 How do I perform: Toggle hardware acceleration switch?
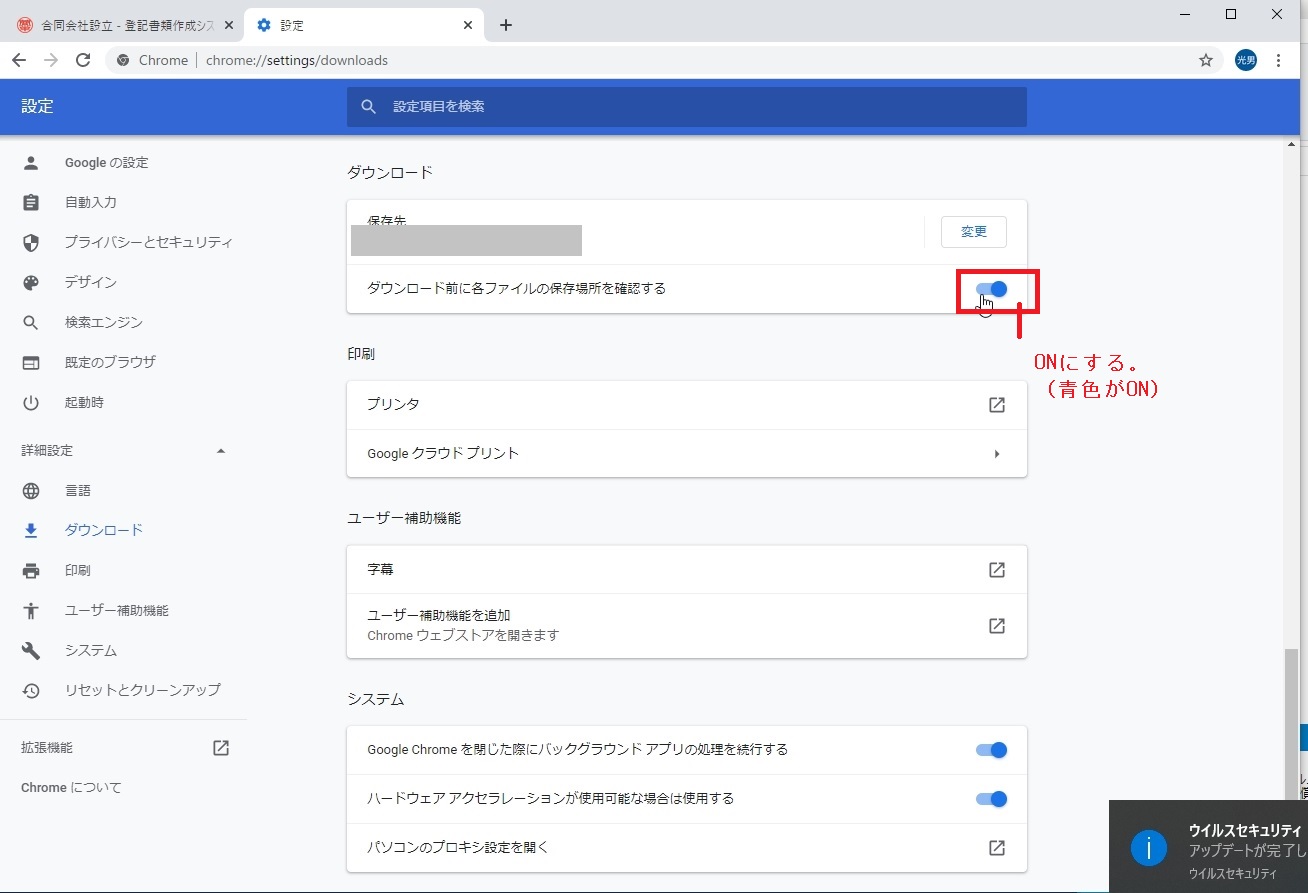pyautogui.click(x=991, y=799)
